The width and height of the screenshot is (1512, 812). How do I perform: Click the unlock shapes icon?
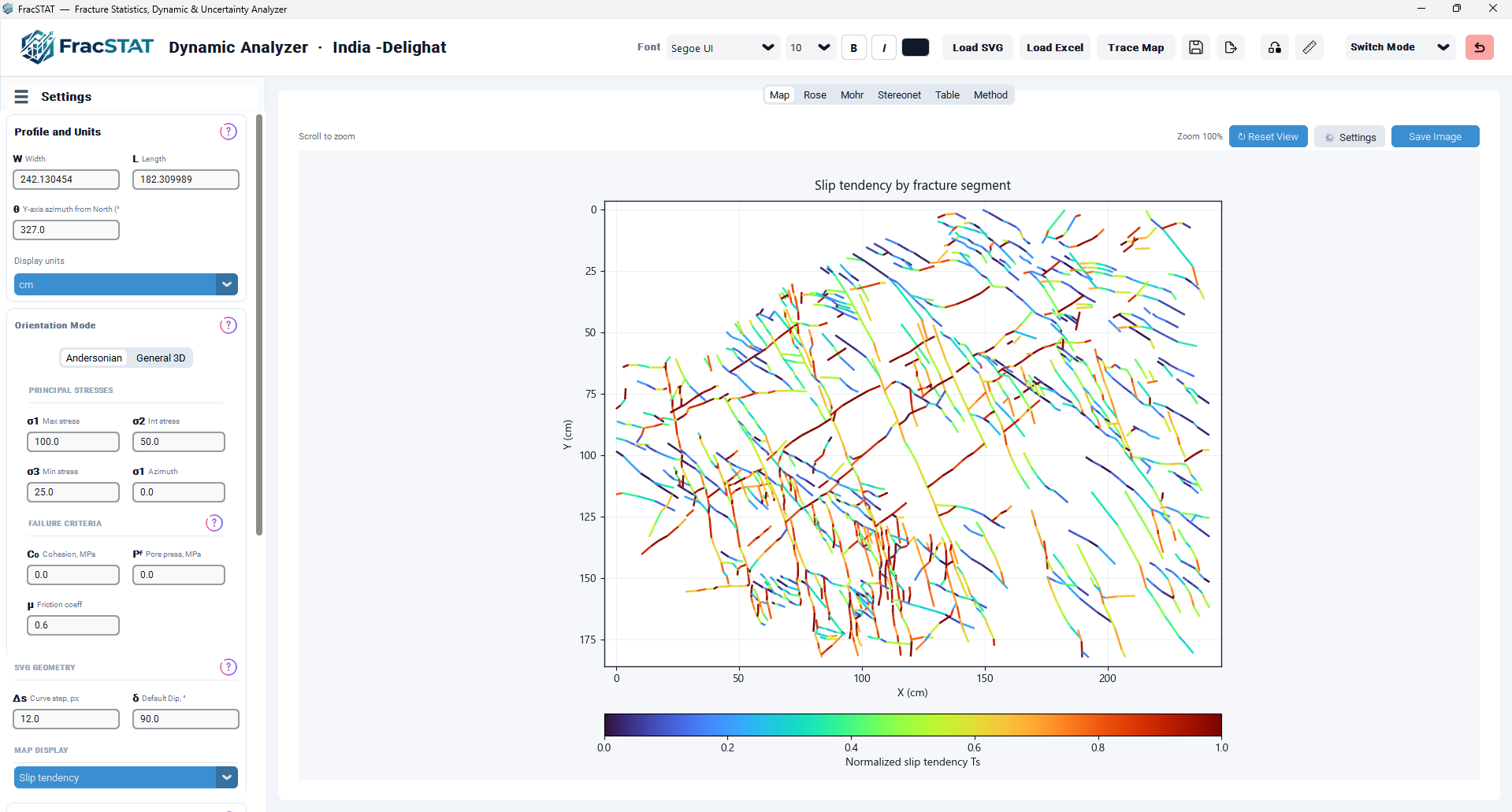click(x=1275, y=47)
